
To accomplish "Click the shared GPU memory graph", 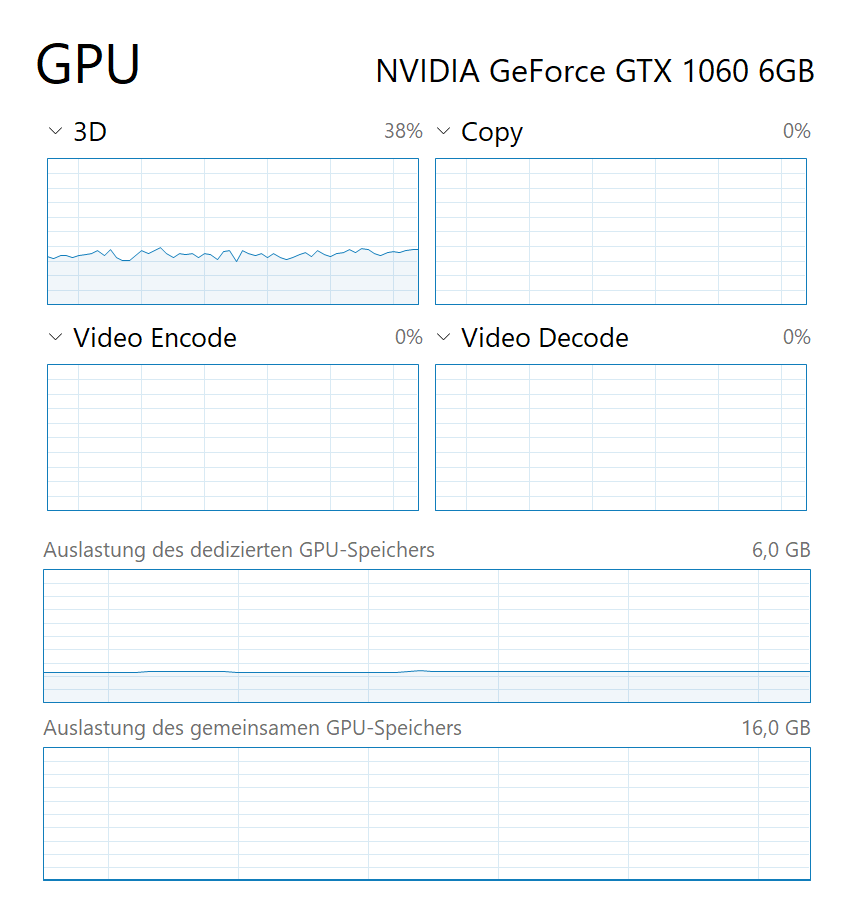I will coord(427,814).
